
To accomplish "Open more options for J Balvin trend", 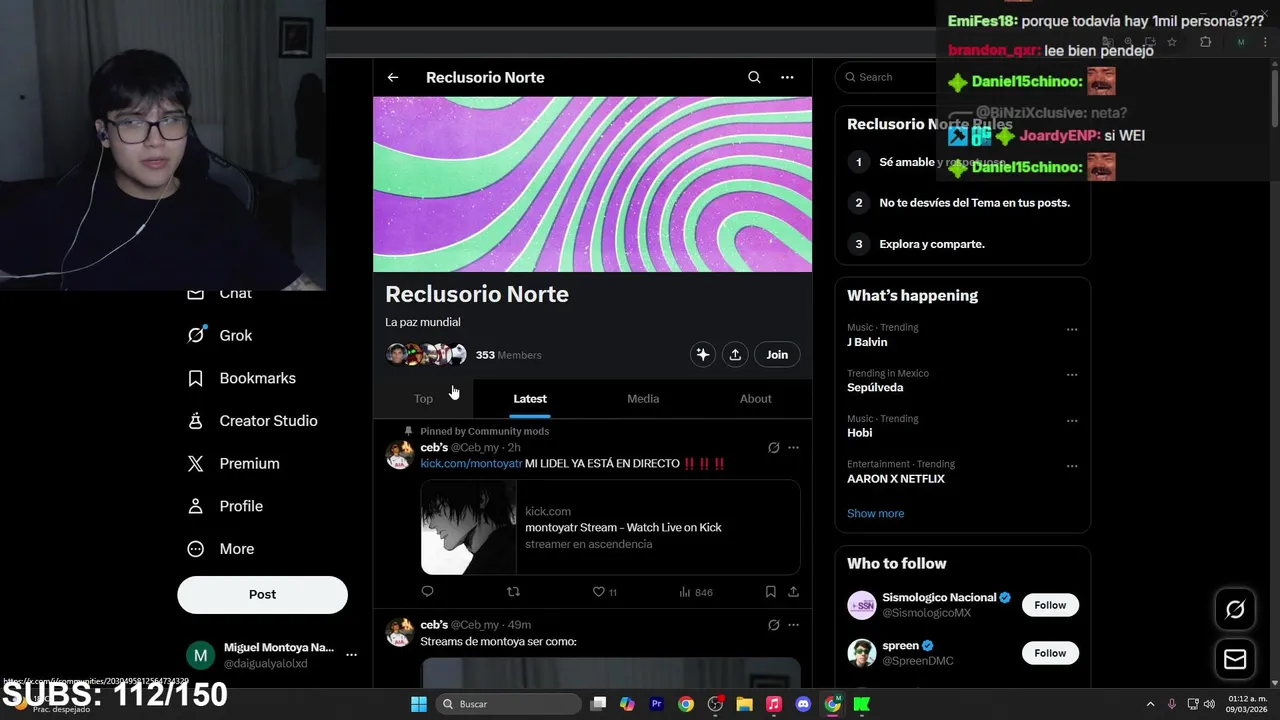I will point(1072,329).
